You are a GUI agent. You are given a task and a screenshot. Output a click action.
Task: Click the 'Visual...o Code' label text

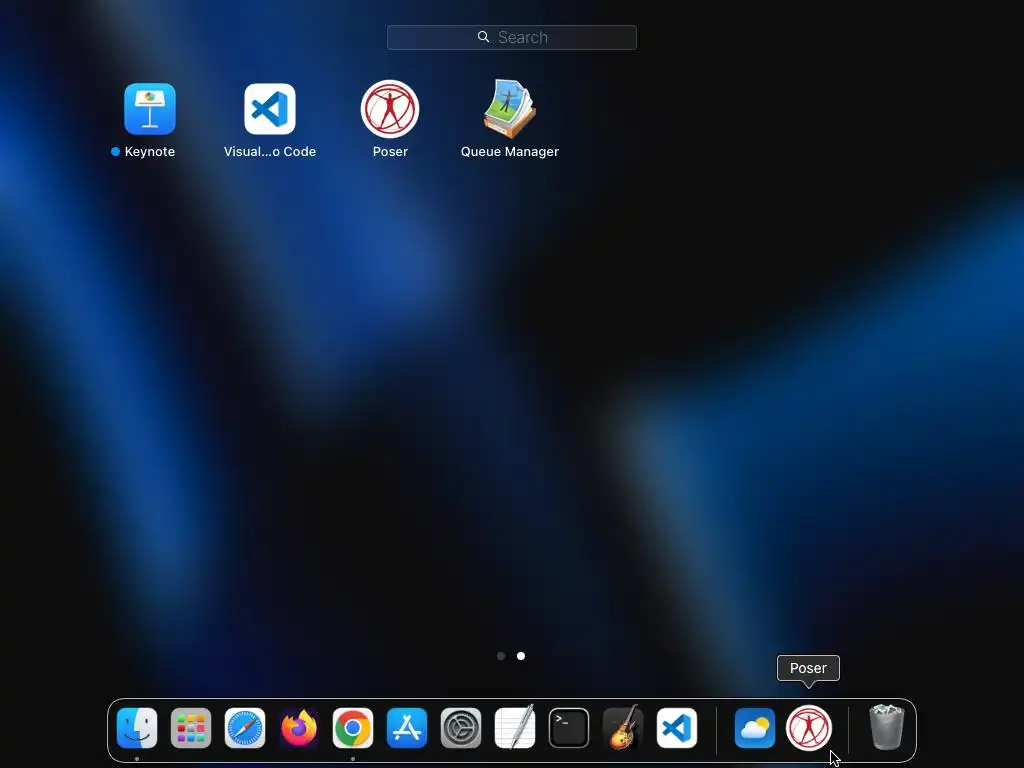[x=270, y=152]
